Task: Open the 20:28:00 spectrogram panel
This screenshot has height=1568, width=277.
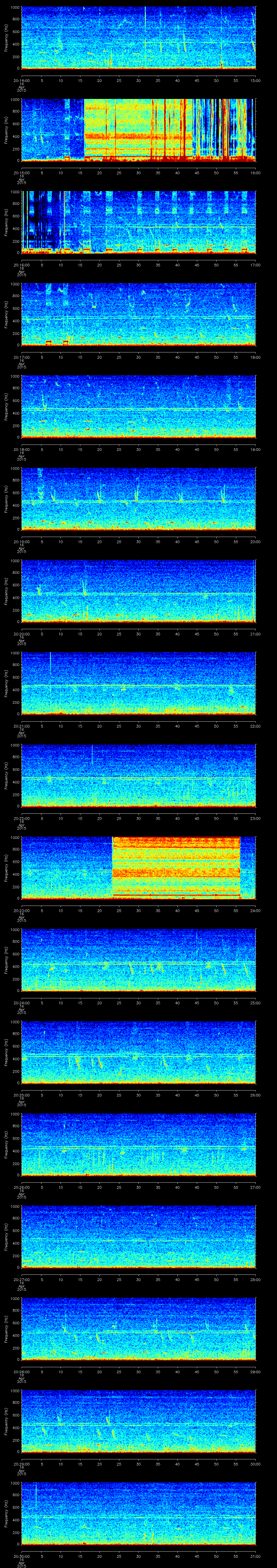Action: pyautogui.click(x=139, y=1329)
